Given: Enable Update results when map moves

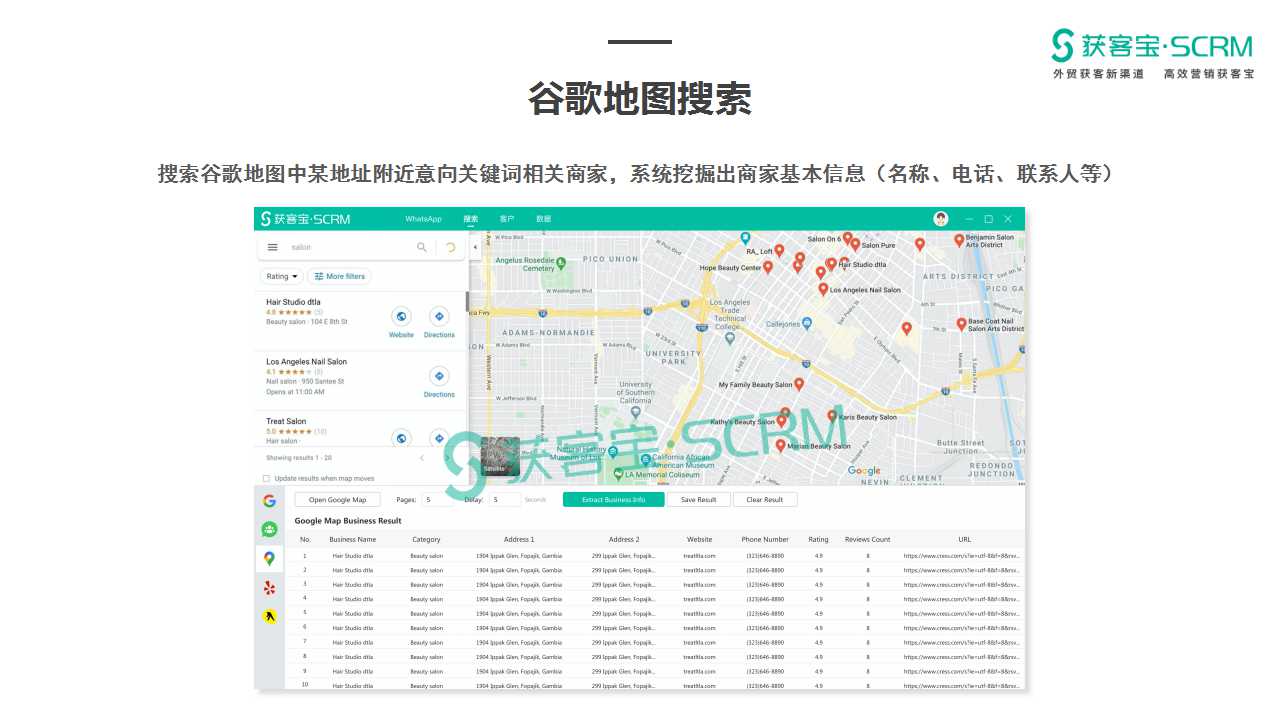Looking at the screenshot, I should 266,479.
